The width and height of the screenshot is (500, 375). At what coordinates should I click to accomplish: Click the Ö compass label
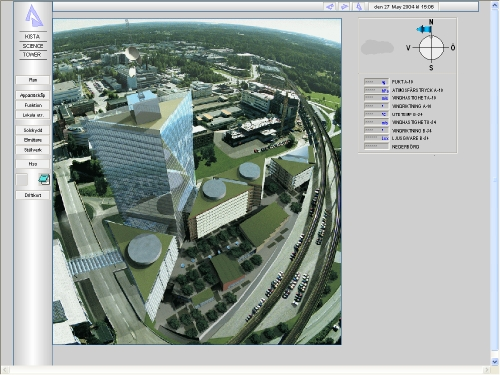click(453, 48)
